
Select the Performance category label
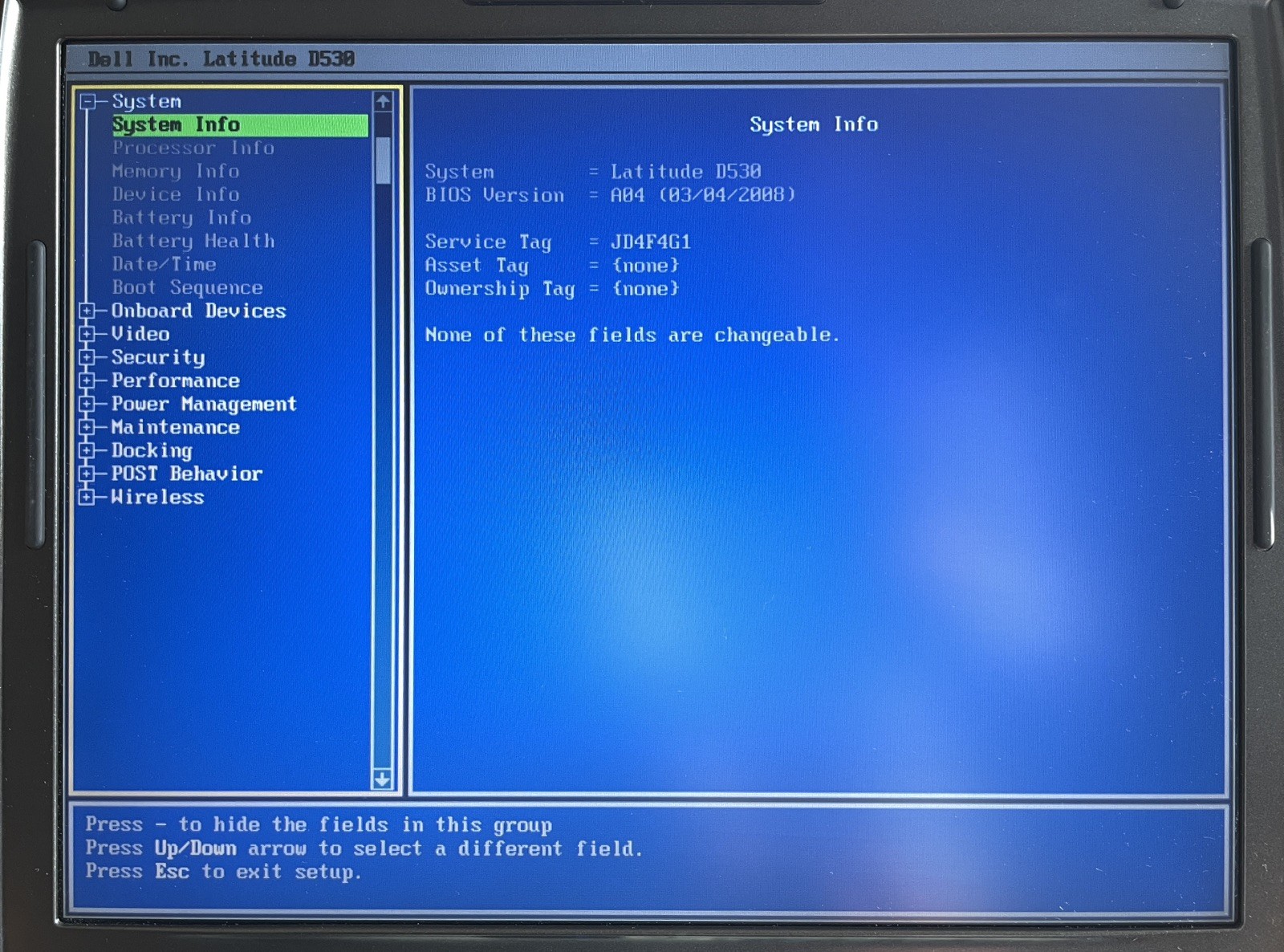[x=176, y=380]
